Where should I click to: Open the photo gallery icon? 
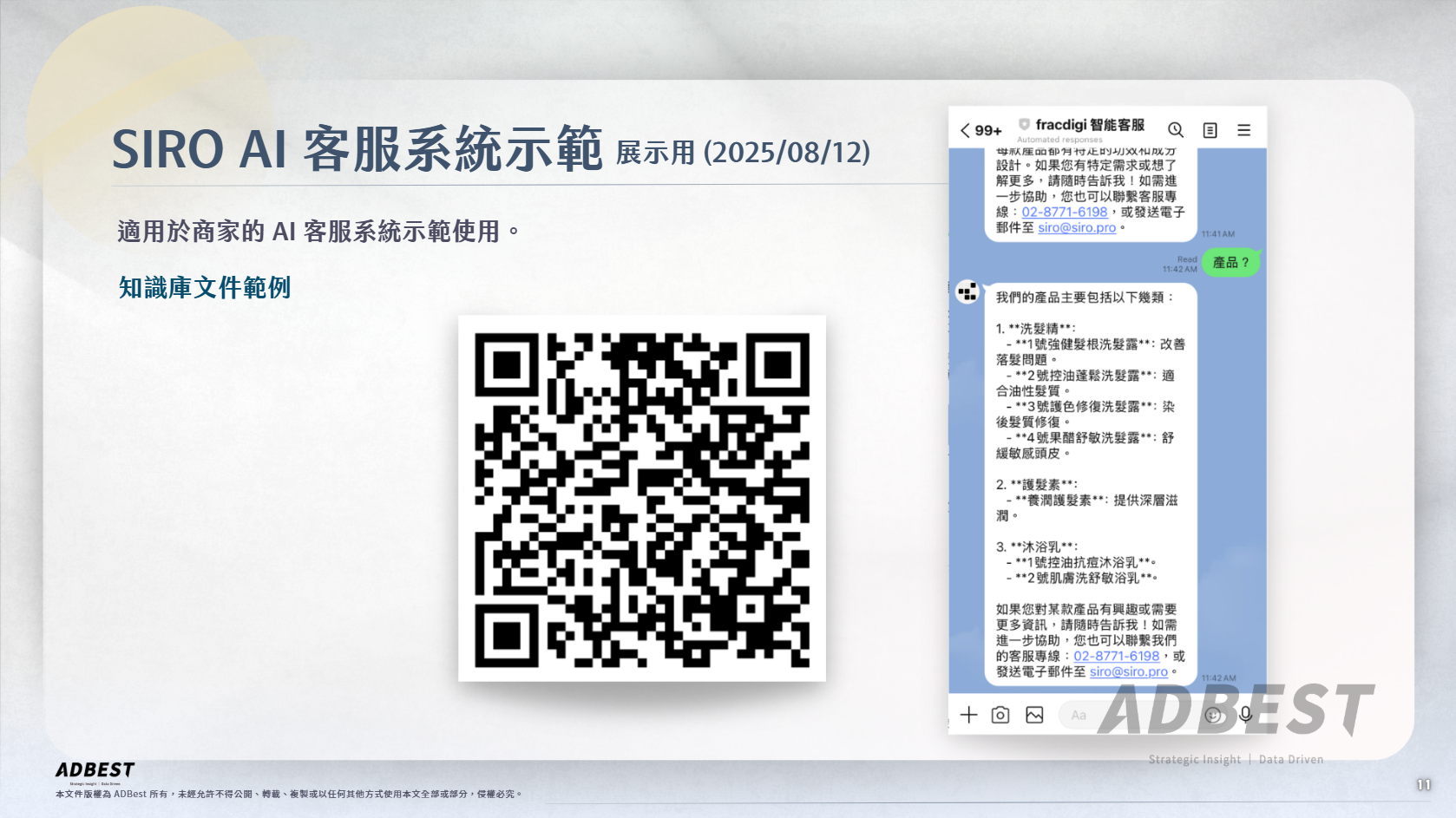click(x=1034, y=715)
